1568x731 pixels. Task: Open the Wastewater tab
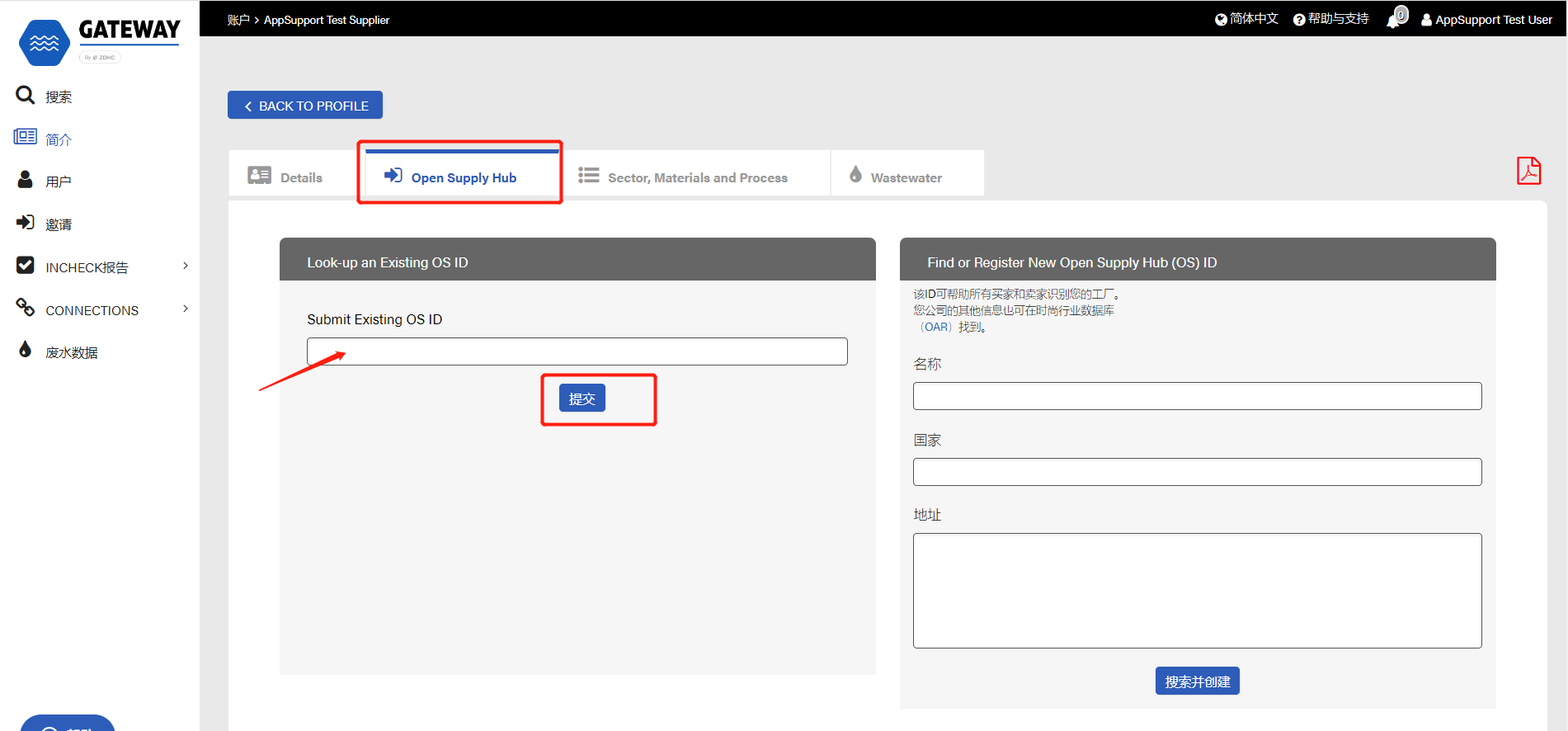coord(897,177)
